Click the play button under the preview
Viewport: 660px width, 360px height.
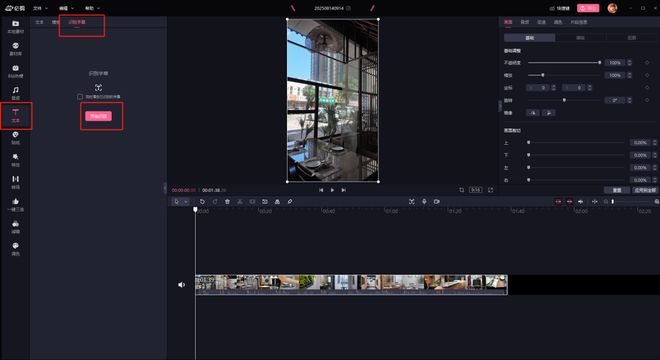click(x=333, y=190)
